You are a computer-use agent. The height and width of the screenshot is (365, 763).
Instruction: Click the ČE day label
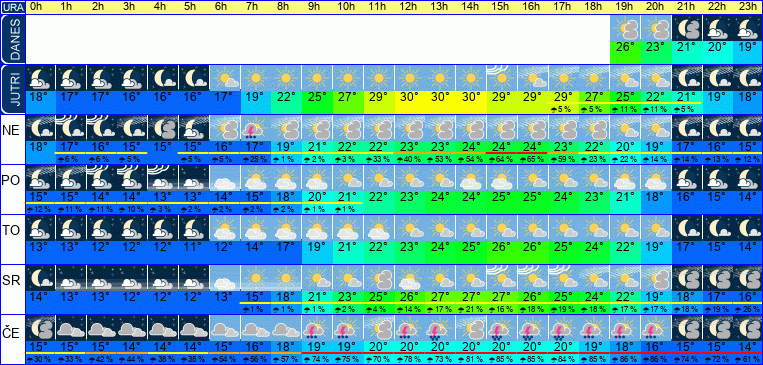(x=11, y=333)
